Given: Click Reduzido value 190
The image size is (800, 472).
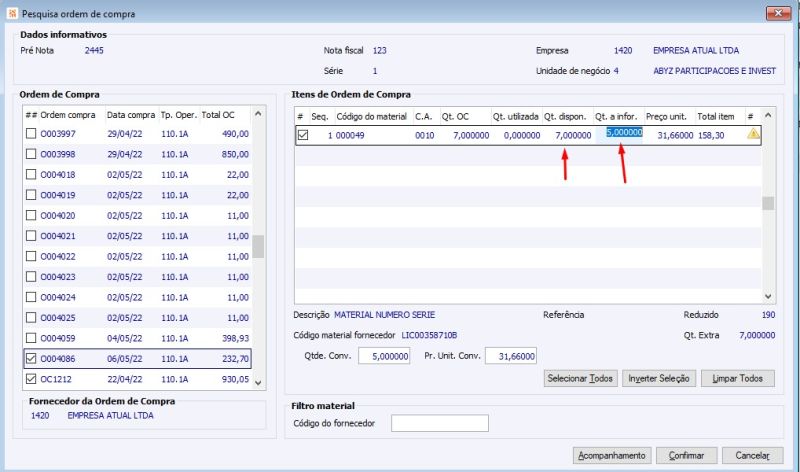Looking at the screenshot, I should [x=768, y=315].
